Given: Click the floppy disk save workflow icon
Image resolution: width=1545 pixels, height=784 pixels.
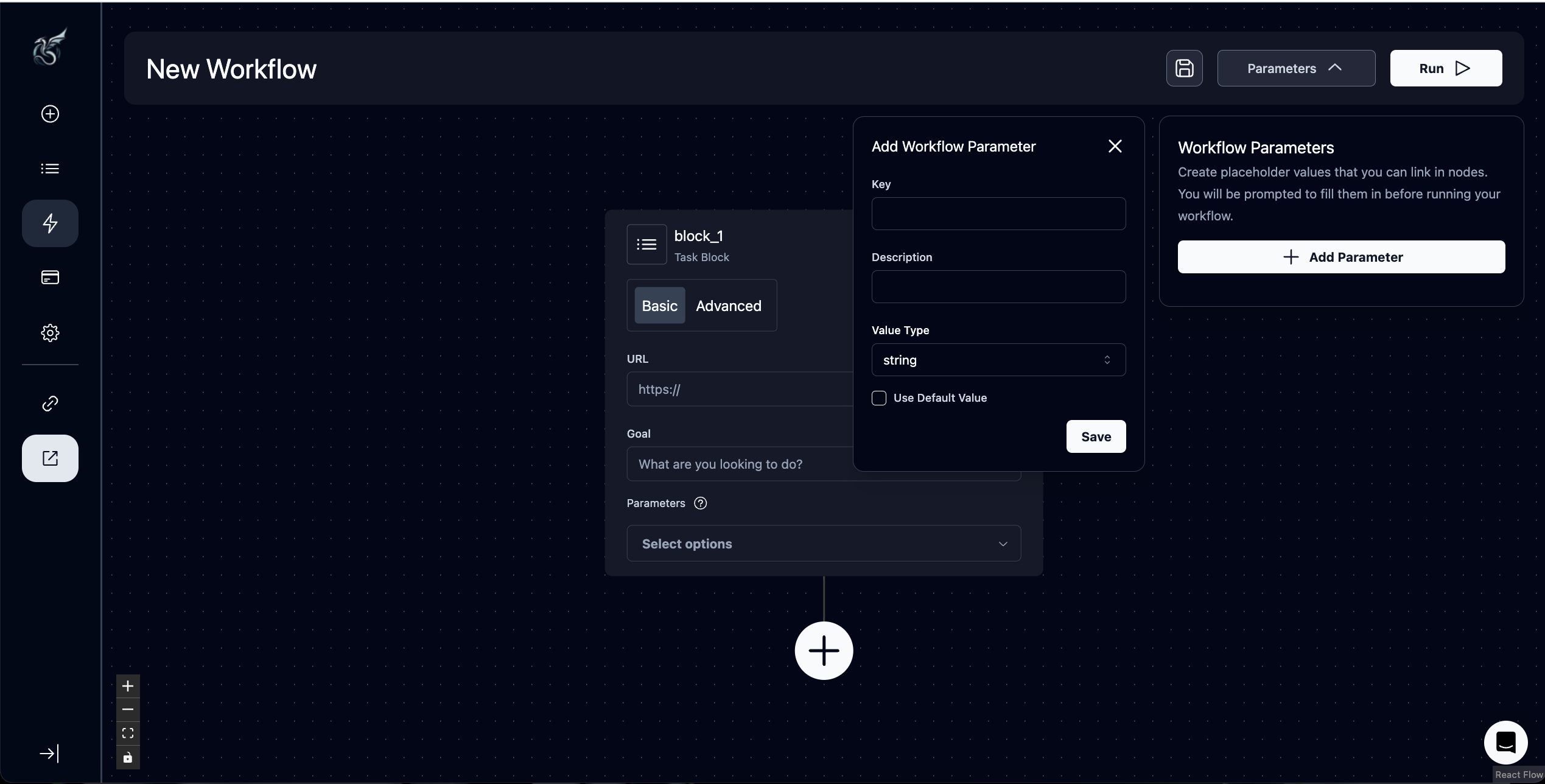Looking at the screenshot, I should (1184, 68).
